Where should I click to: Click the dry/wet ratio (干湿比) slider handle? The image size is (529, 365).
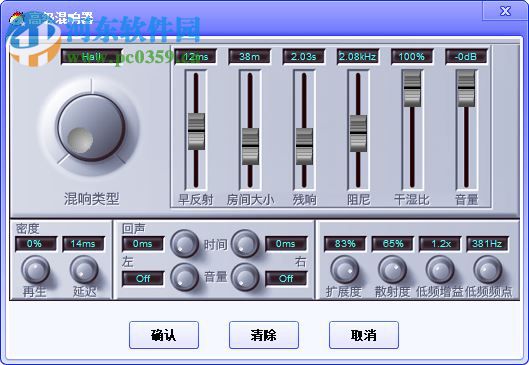[x=412, y=88]
